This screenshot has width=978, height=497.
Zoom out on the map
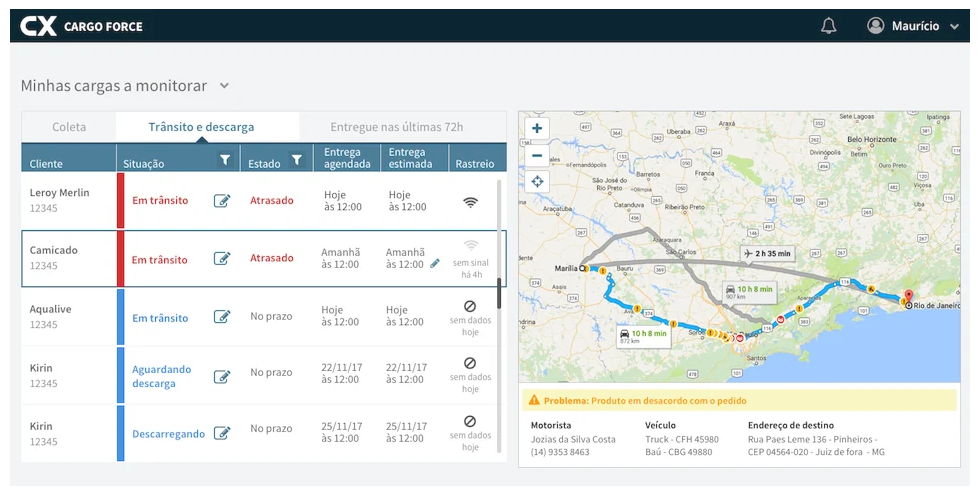pyautogui.click(x=537, y=155)
